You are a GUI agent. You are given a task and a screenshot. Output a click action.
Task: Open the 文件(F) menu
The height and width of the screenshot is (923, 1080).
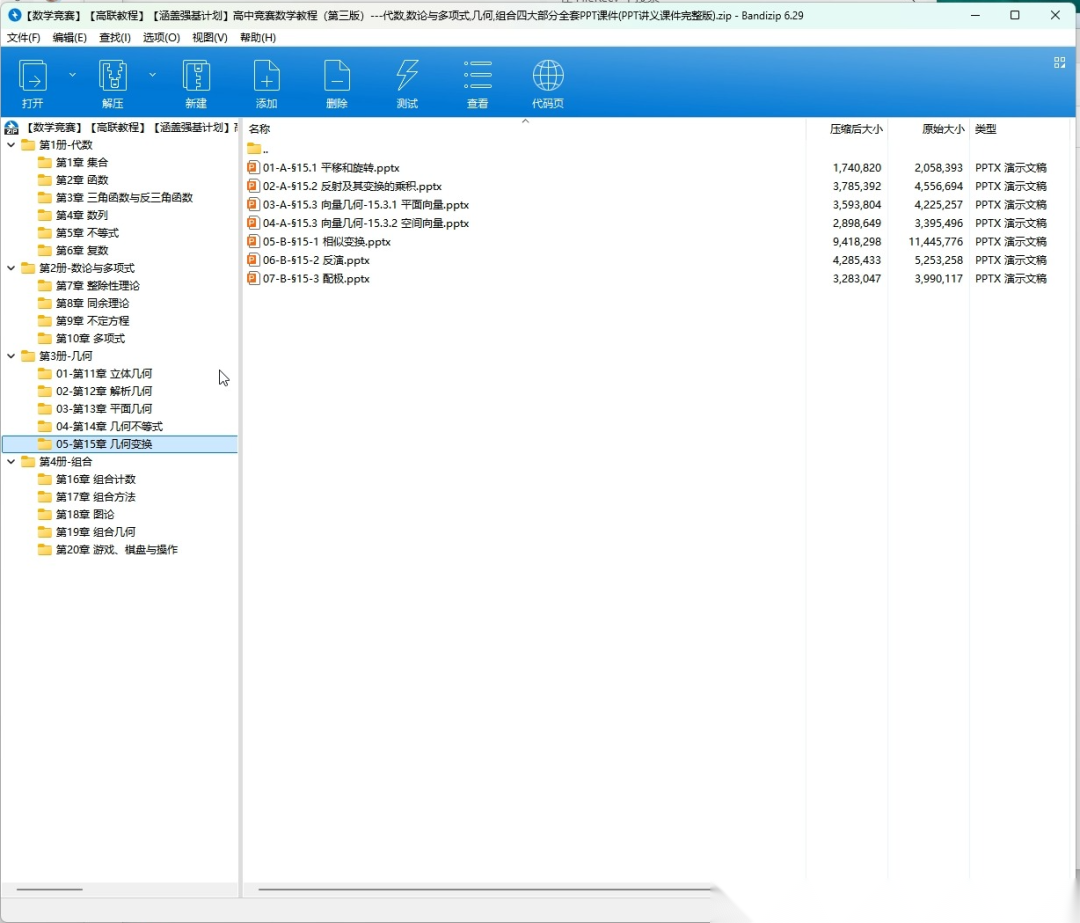pyautogui.click(x=23, y=38)
